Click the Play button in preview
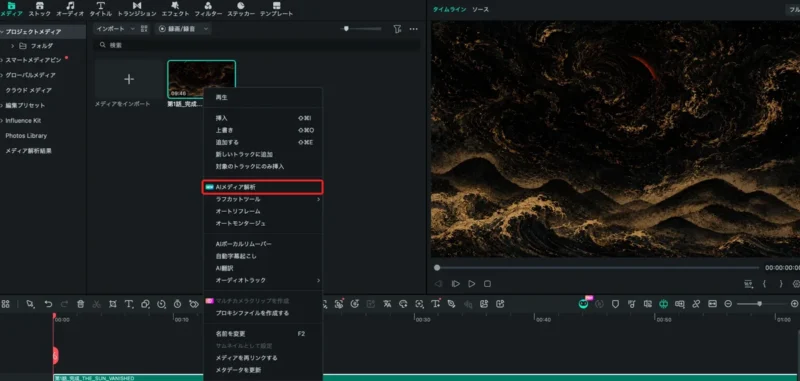Screen dimensions: 800x381 (472, 284)
